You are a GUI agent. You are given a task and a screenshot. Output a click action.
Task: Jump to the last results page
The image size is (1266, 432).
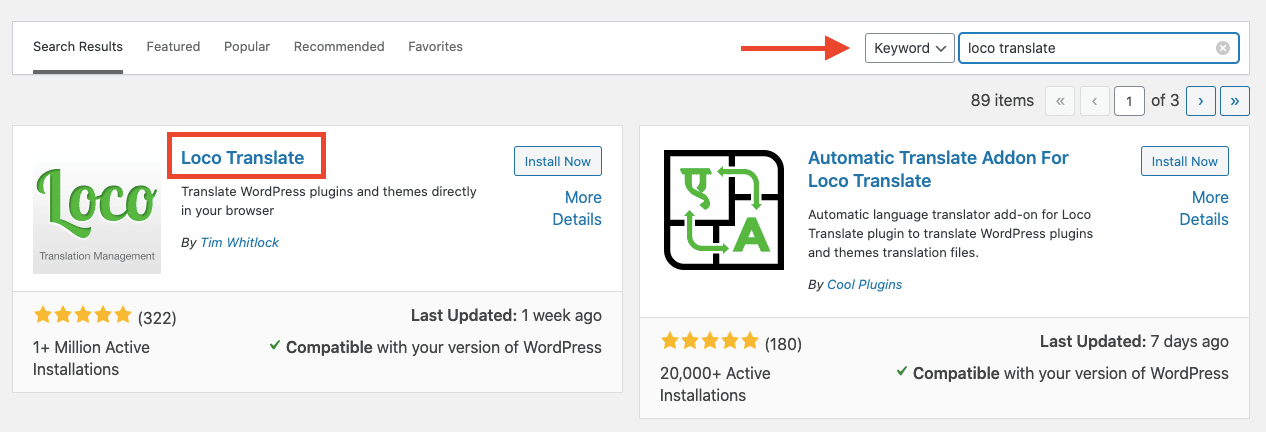tap(1236, 100)
